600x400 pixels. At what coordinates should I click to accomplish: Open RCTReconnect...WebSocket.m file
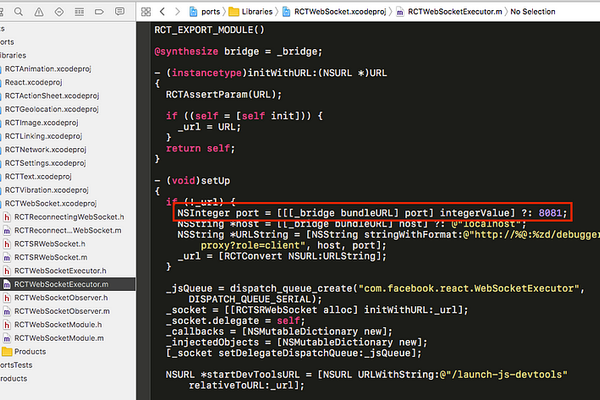68,230
